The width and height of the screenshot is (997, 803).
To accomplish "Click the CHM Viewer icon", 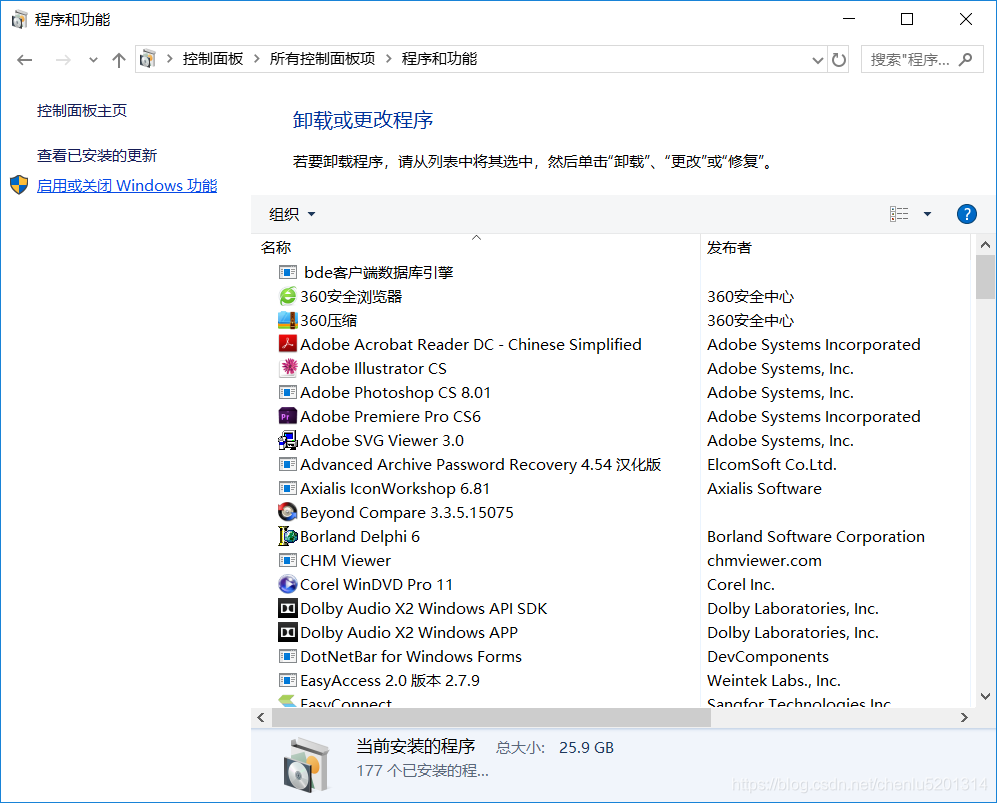I will pos(287,560).
